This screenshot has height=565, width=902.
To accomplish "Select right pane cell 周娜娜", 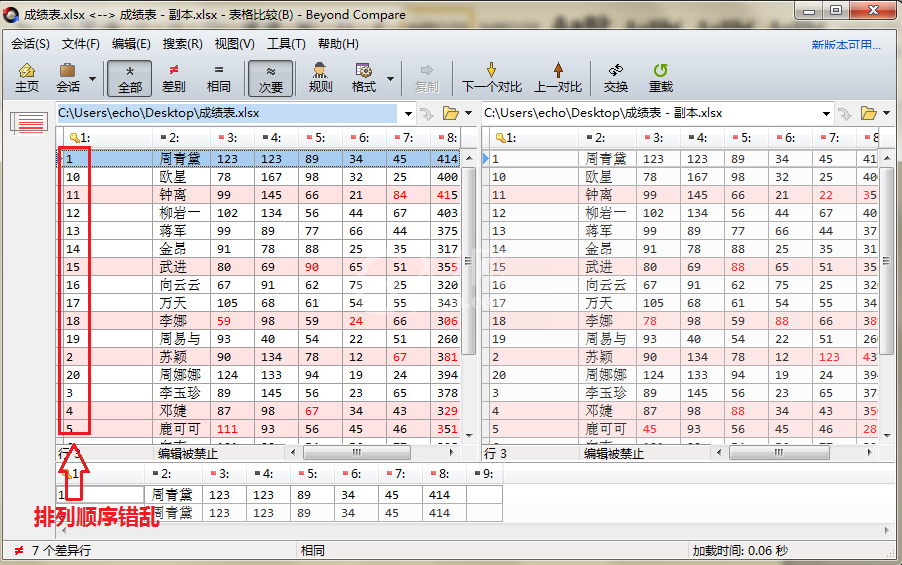I will (607, 375).
